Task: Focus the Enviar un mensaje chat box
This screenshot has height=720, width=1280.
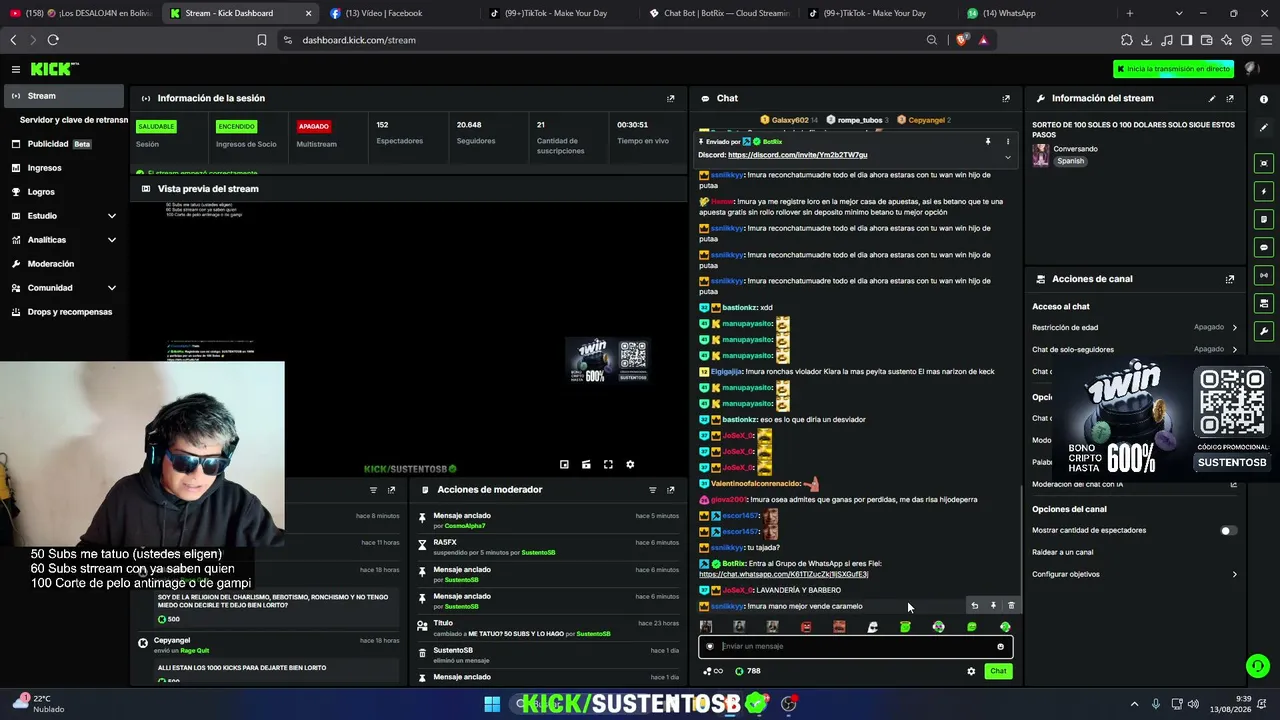Action: tap(855, 646)
